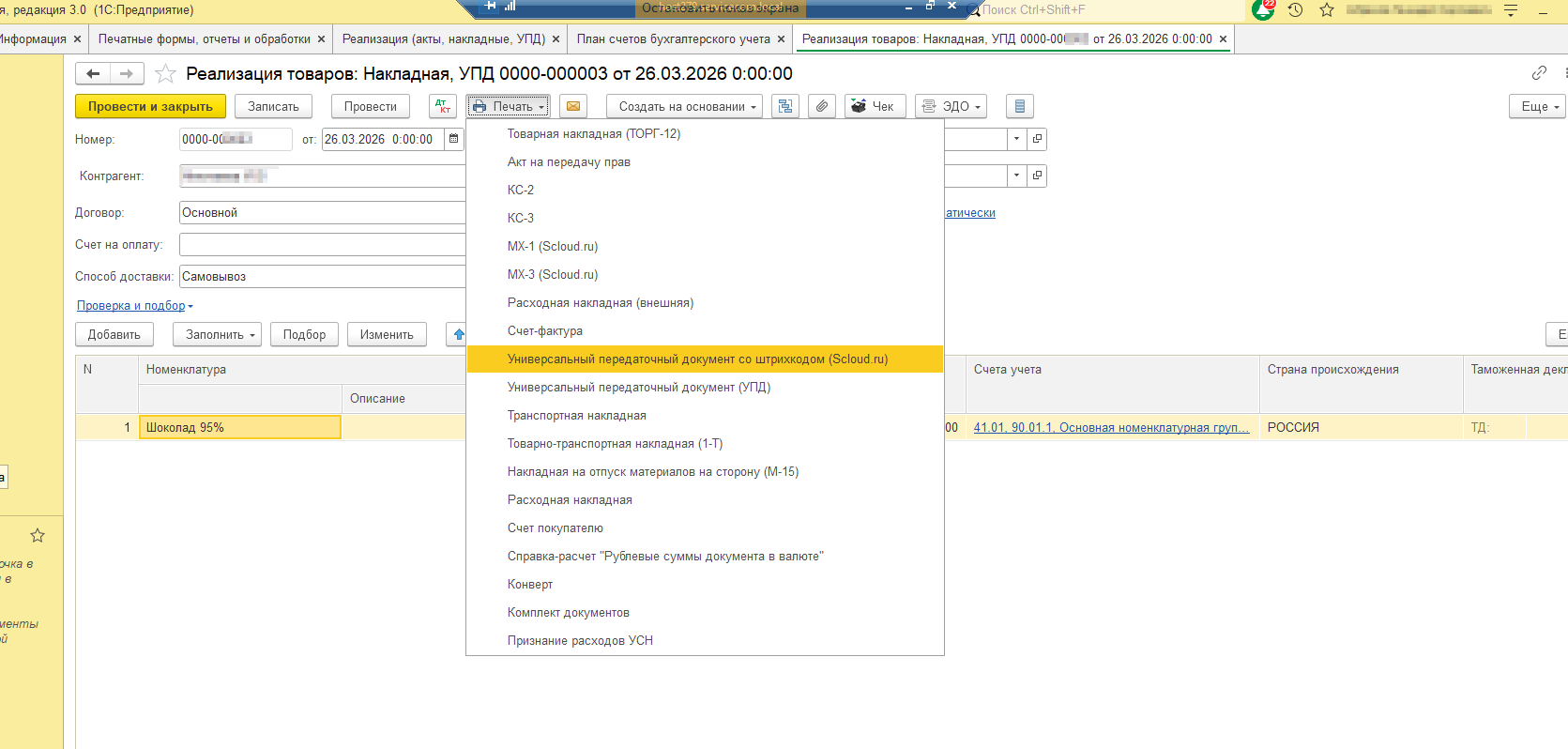Image resolution: width=1568 pixels, height=749 pixels.
Task: Select Справка-расчет рублевые суммы
Action: (705, 557)
